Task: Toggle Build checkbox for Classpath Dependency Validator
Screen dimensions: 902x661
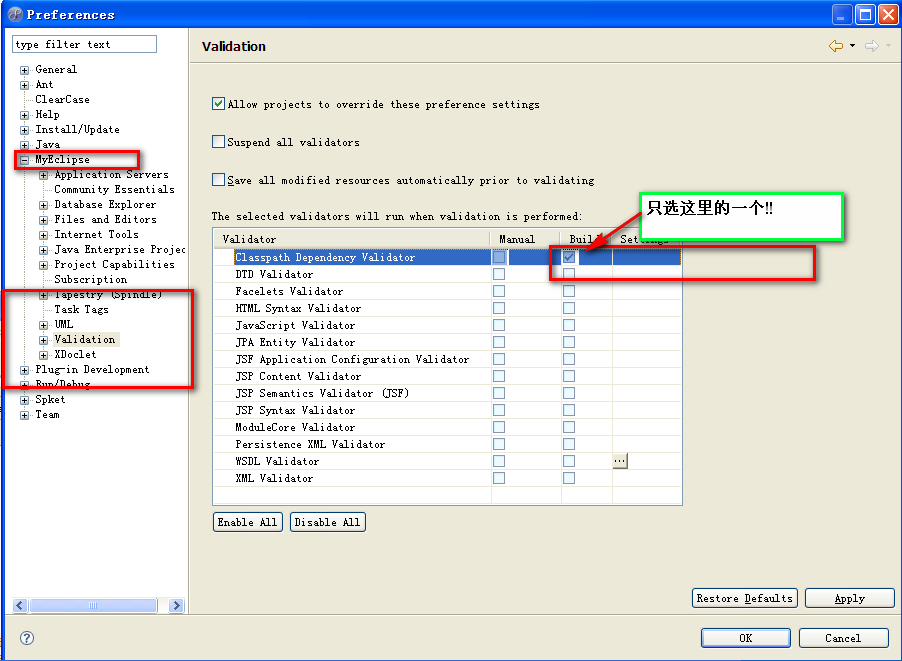Action: [569, 257]
